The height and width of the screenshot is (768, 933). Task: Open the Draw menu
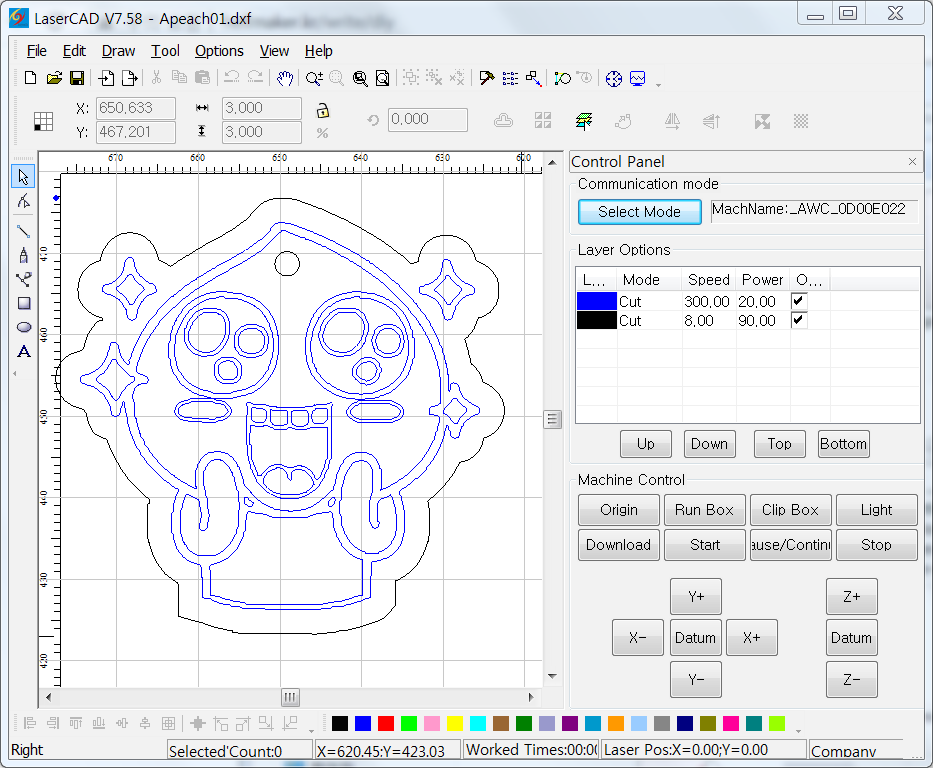click(x=118, y=51)
